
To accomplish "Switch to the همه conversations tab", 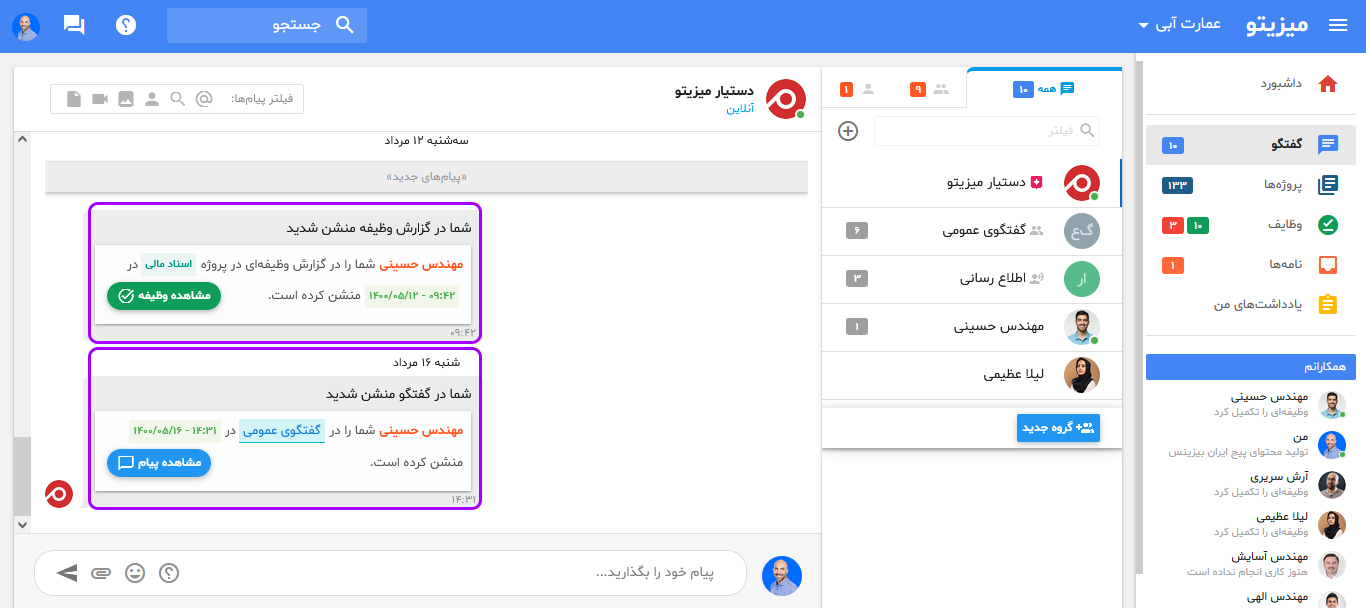I will pos(1044,89).
